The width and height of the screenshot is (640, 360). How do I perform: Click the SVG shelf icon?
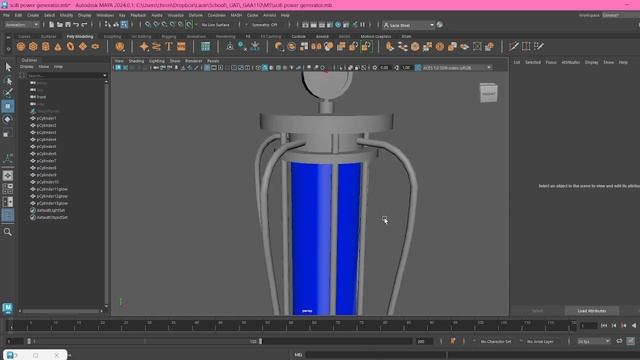tap(181, 47)
